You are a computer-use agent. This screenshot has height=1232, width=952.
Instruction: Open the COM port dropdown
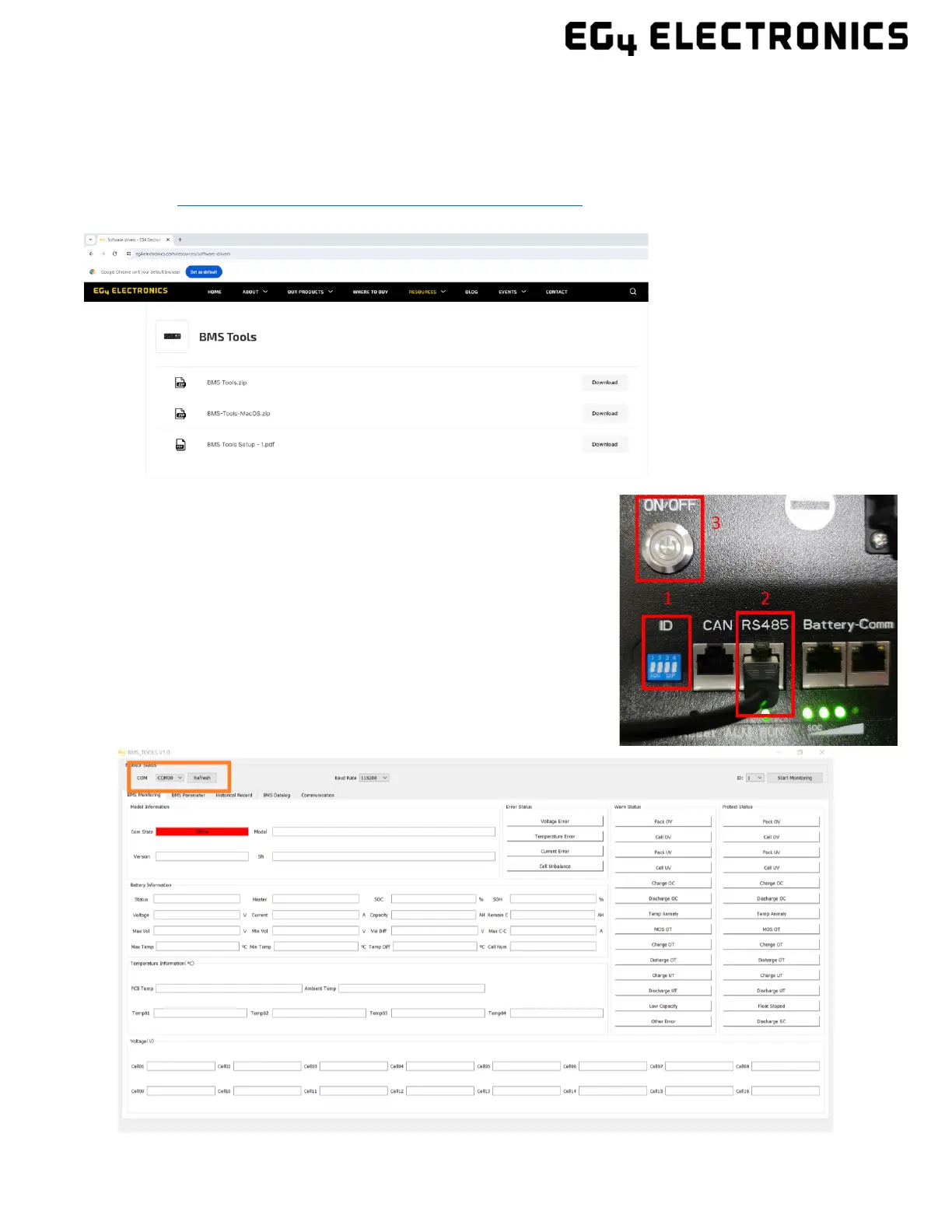coord(170,778)
